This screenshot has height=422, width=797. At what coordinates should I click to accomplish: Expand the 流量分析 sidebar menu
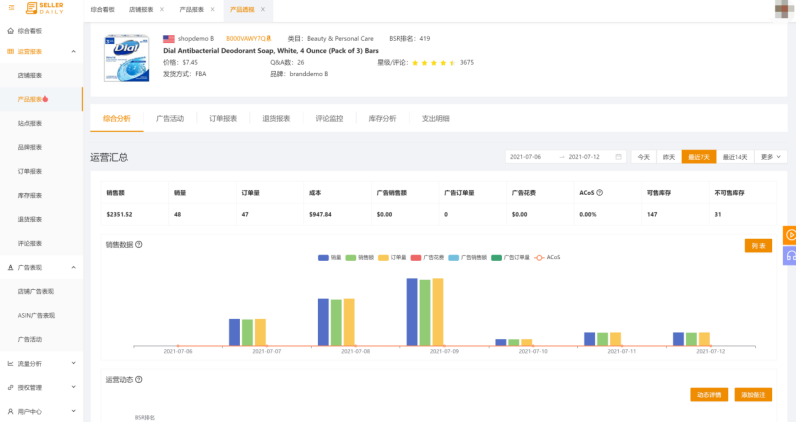pos(74,363)
